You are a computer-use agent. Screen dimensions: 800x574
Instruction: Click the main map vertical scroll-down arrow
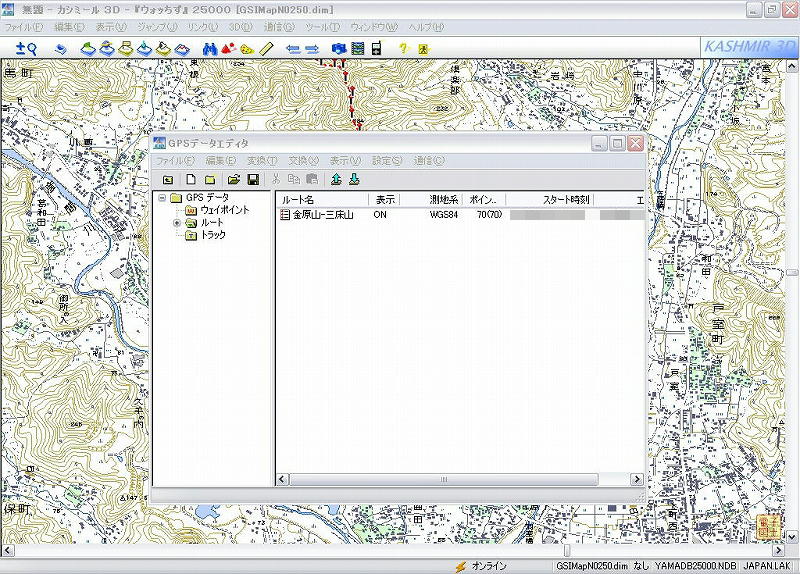[x=791, y=536]
